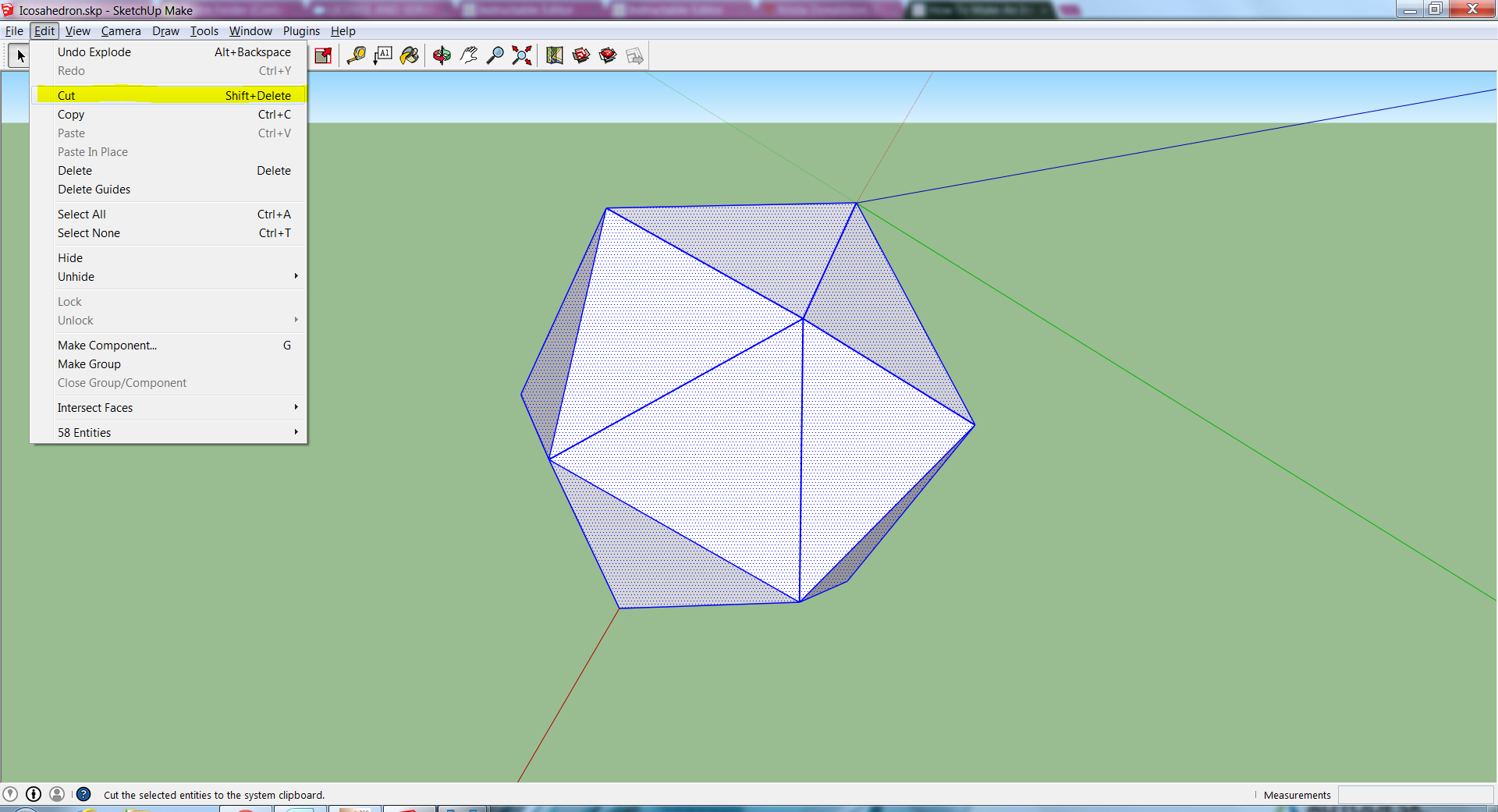Image resolution: width=1498 pixels, height=812 pixels.
Task: Open the View menu
Action: pyautogui.click(x=77, y=31)
